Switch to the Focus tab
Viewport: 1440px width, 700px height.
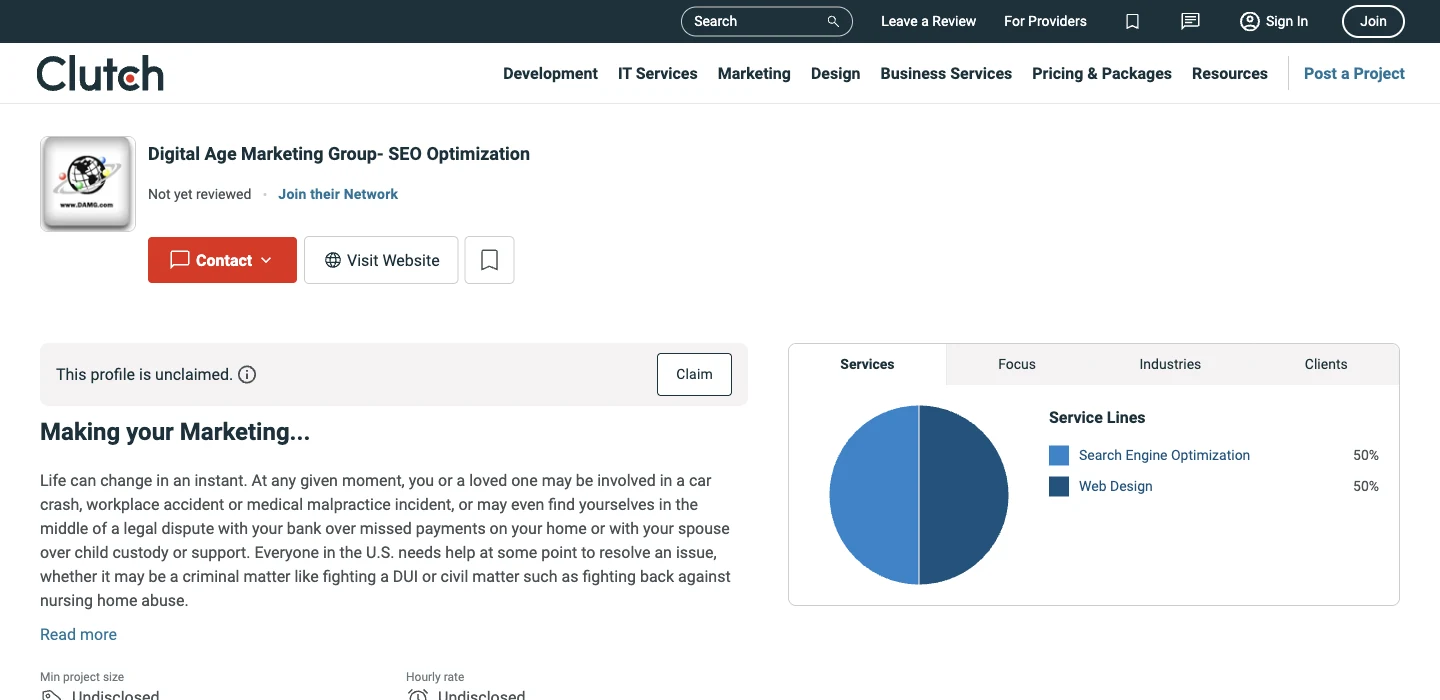tap(1017, 364)
